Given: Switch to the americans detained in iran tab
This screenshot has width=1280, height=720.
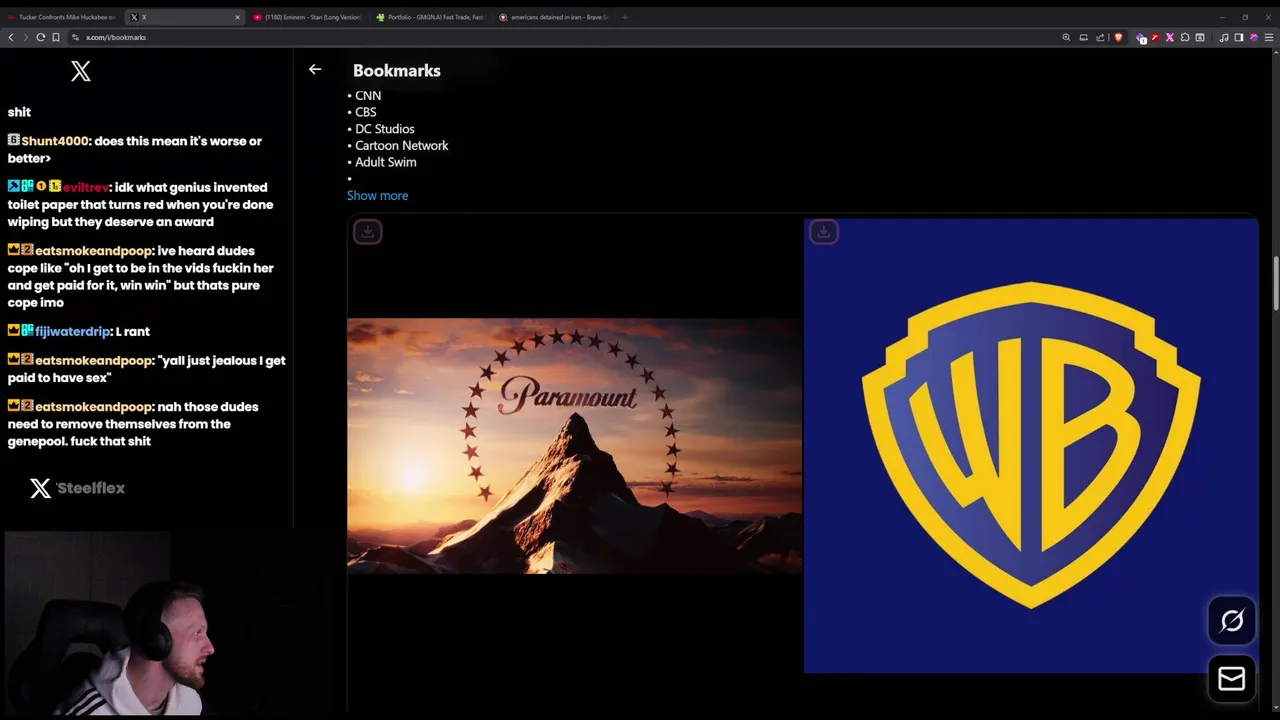Looking at the screenshot, I should (x=553, y=17).
